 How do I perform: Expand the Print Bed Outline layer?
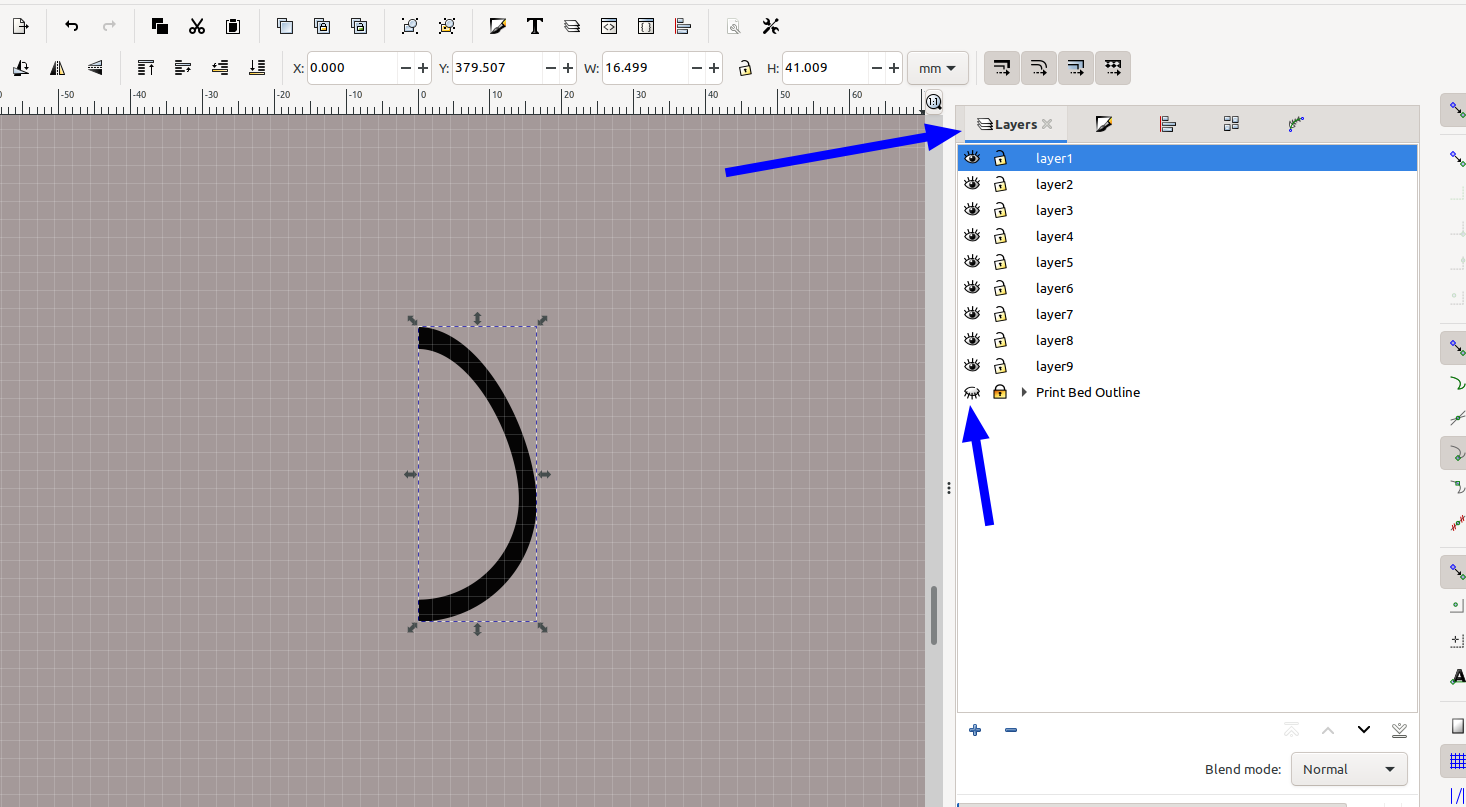1024,392
